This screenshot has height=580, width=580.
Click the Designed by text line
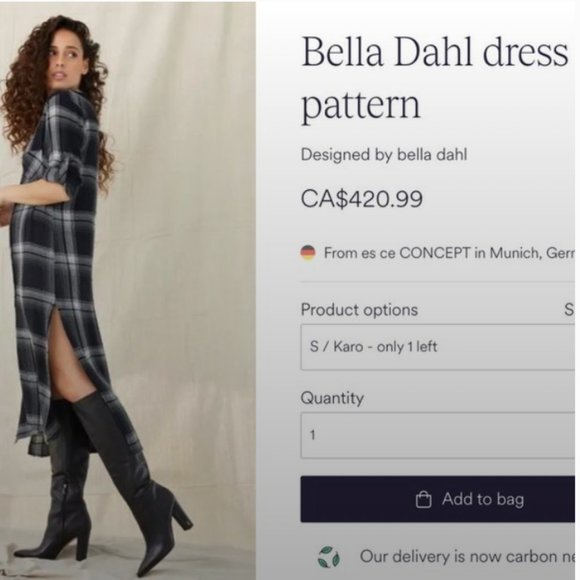pyautogui.click(x=384, y=155)
